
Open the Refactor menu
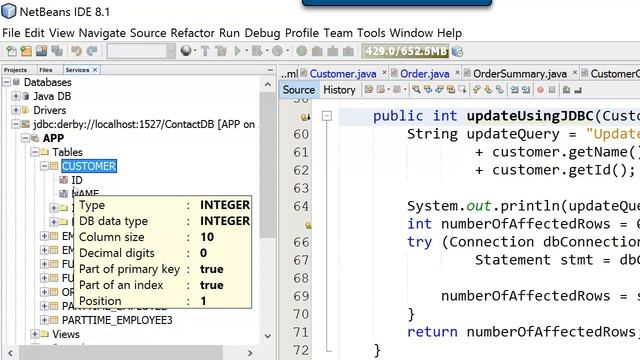coord(192,33)
